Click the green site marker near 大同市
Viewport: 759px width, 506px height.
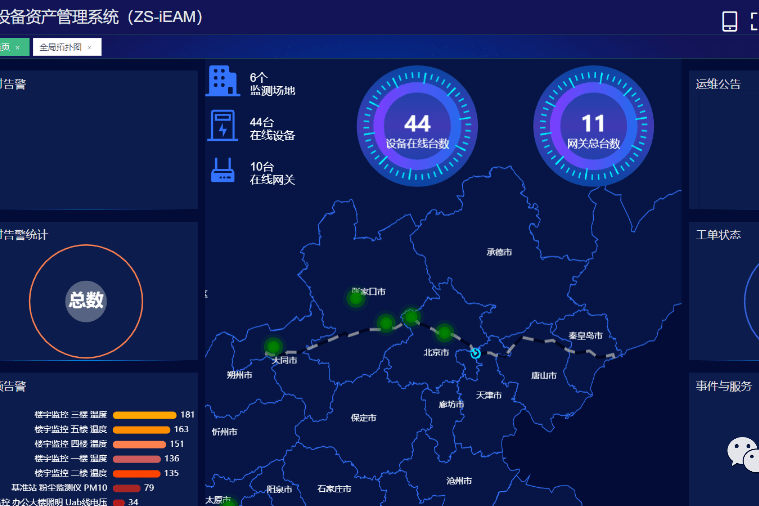click(273, 346)
